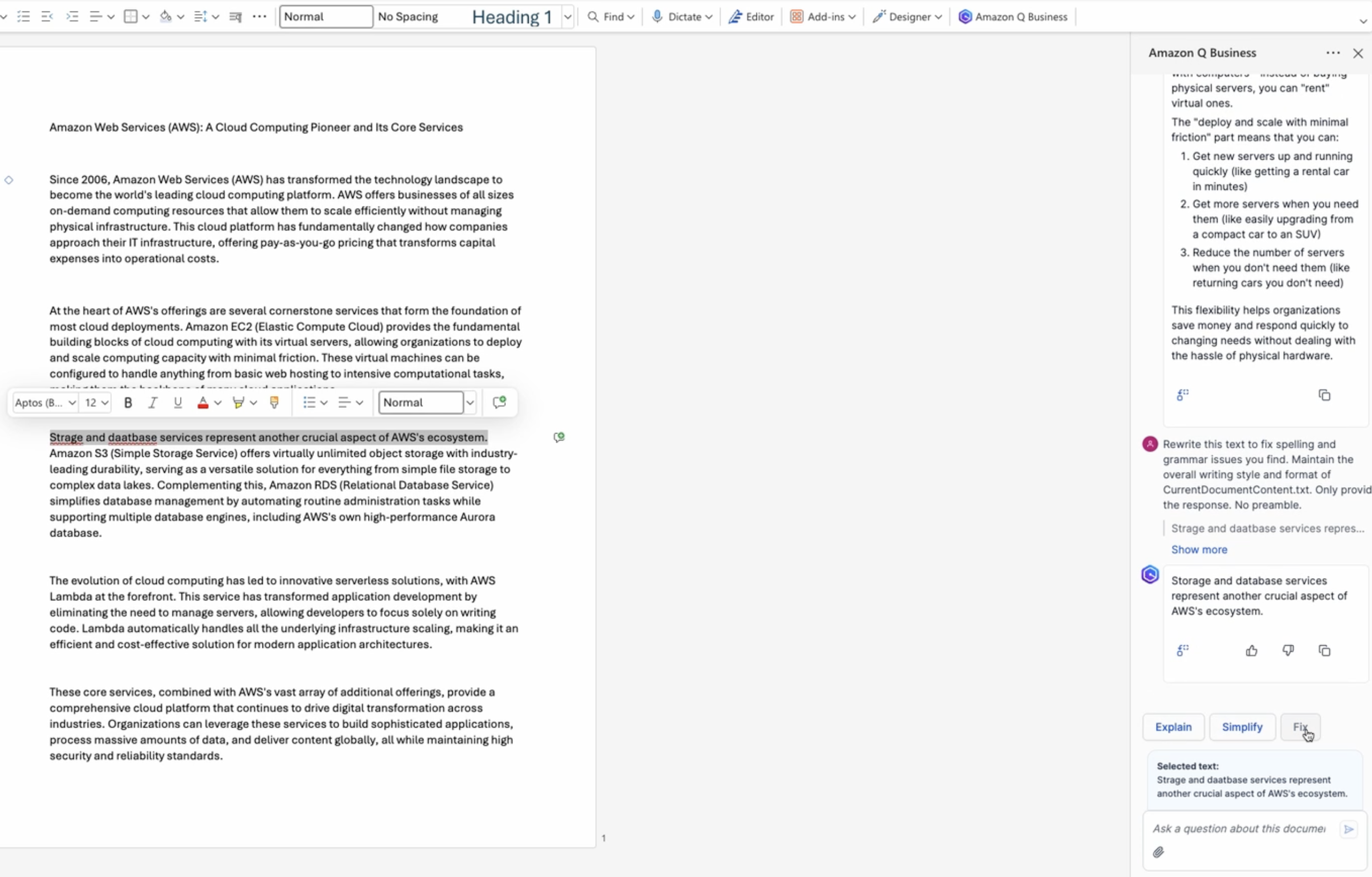Image resolution: width=1372 pixels, height=877 pixels.
Task: Toggle underline in floating toolbar
Action: [177, 403]
